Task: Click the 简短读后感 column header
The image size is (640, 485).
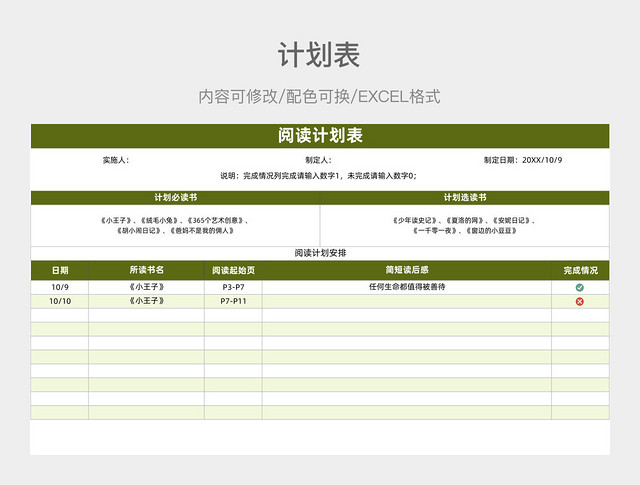Action: (407, 270)
